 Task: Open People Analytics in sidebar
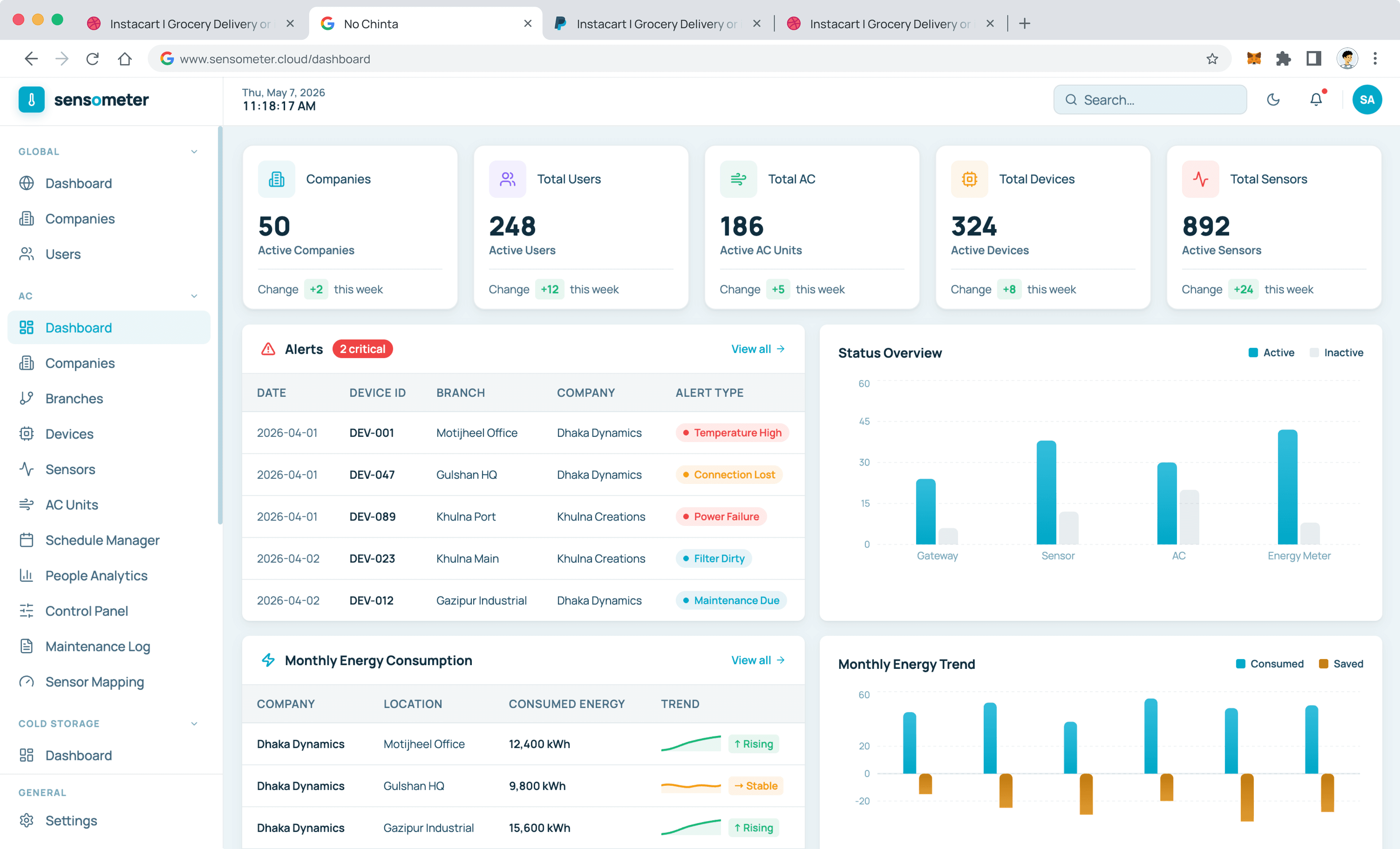[109, 575]
